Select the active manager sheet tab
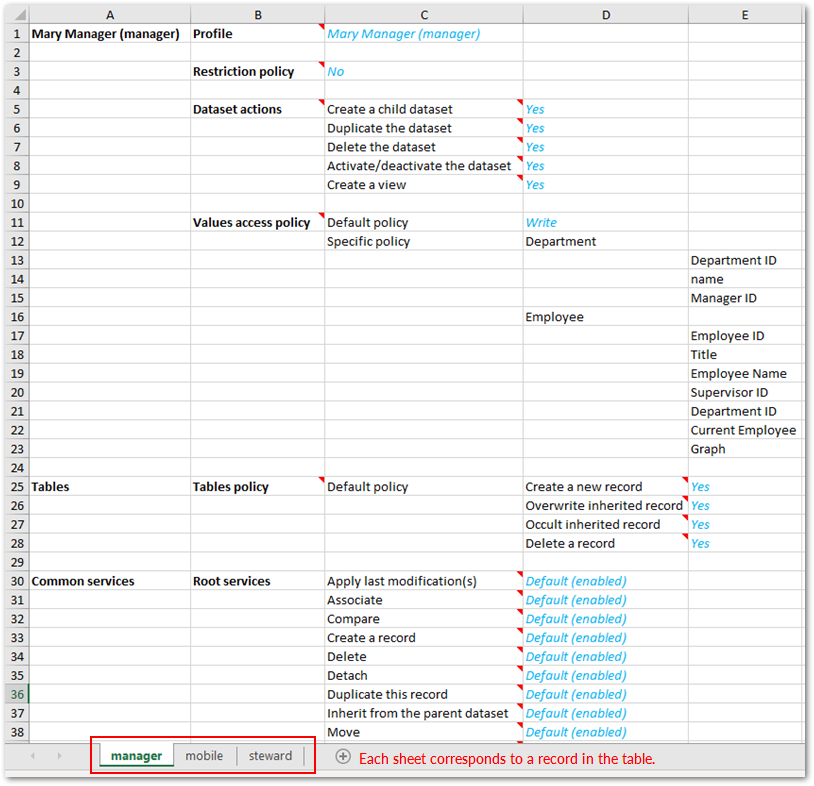 coord(135,756)
